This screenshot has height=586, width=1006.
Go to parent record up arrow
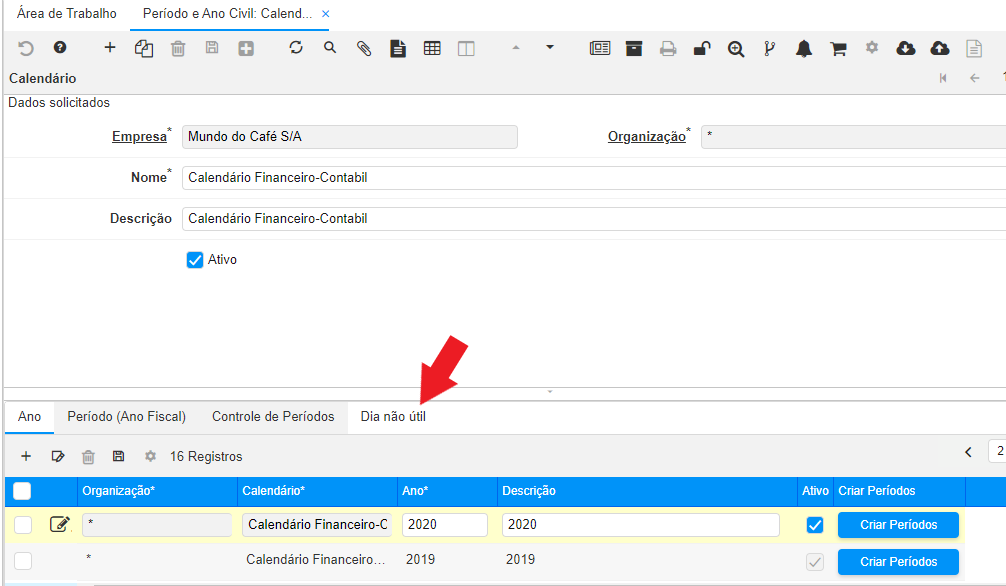516,47
